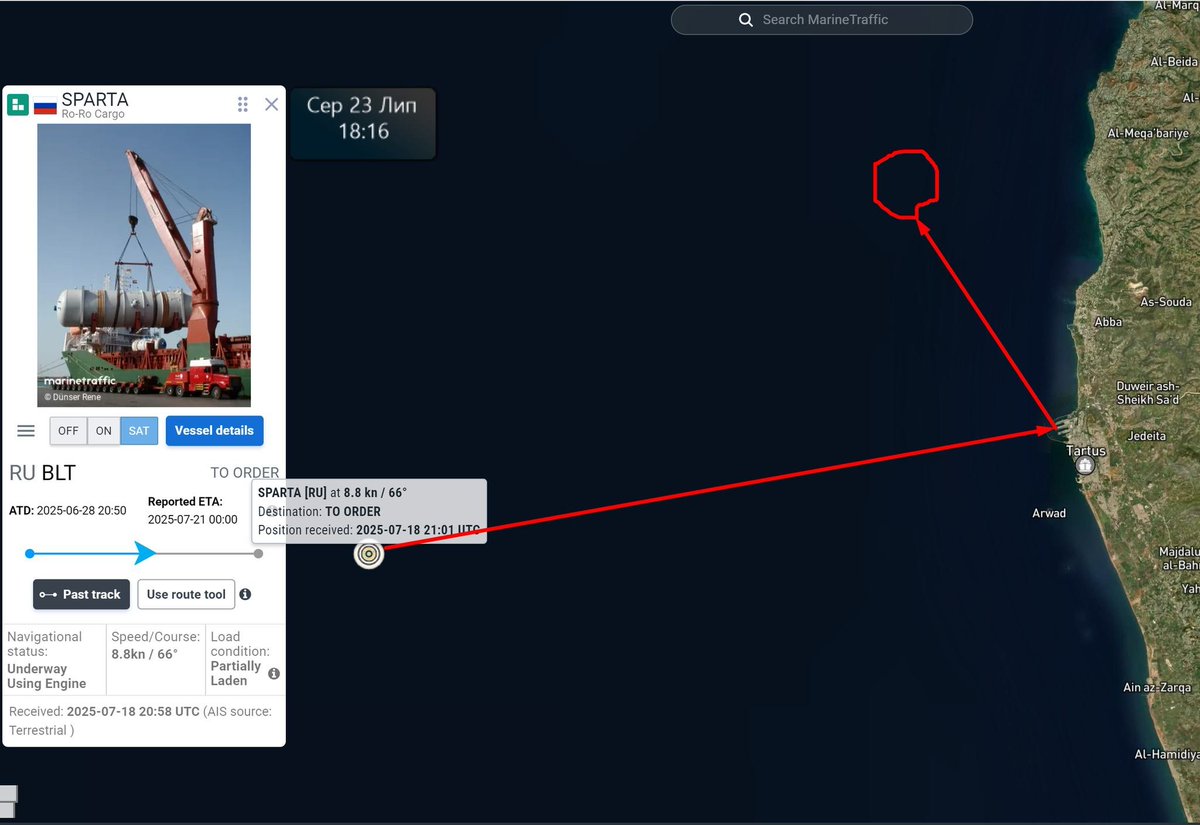Click the Jedeita map label
The width and height of the screenshot is (1200, 825).
[x=1146, y=436]
